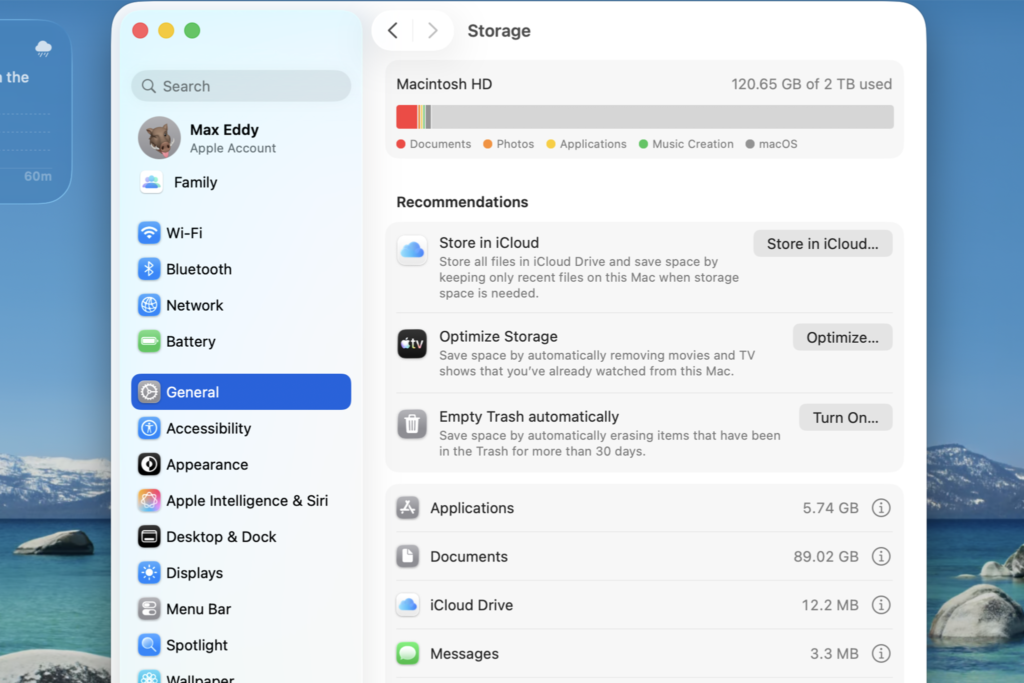The height and width of the screenshot is (683, 1024).
Task: Select General in the sidebar
Action: pos(241,392)
